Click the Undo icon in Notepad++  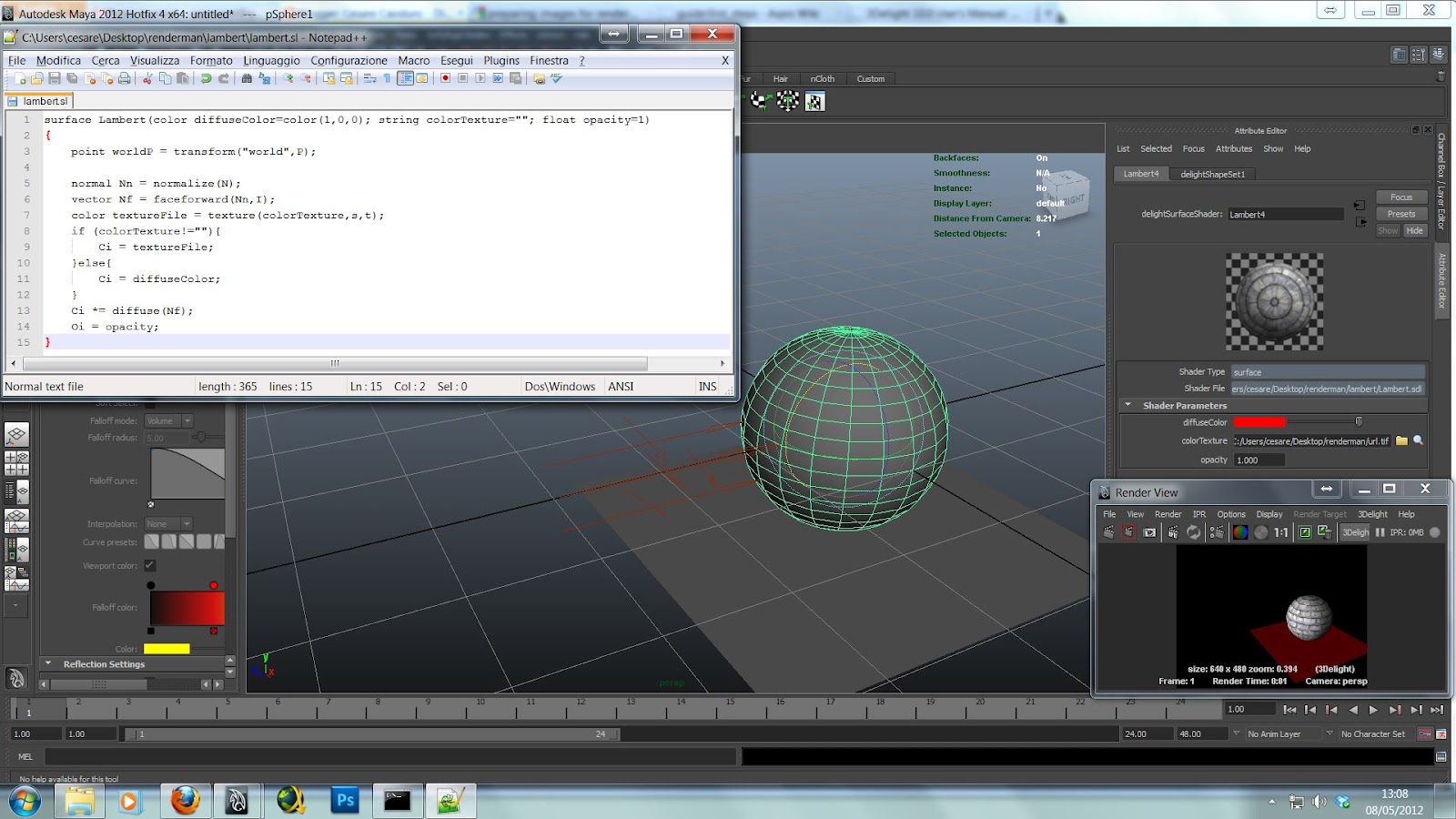[206, 78]
